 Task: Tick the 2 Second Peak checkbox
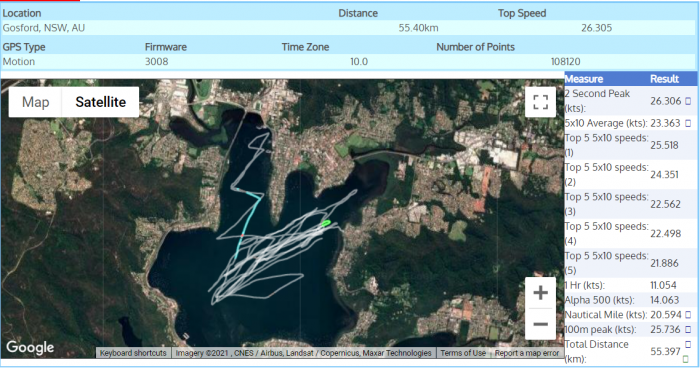[688, 101]
